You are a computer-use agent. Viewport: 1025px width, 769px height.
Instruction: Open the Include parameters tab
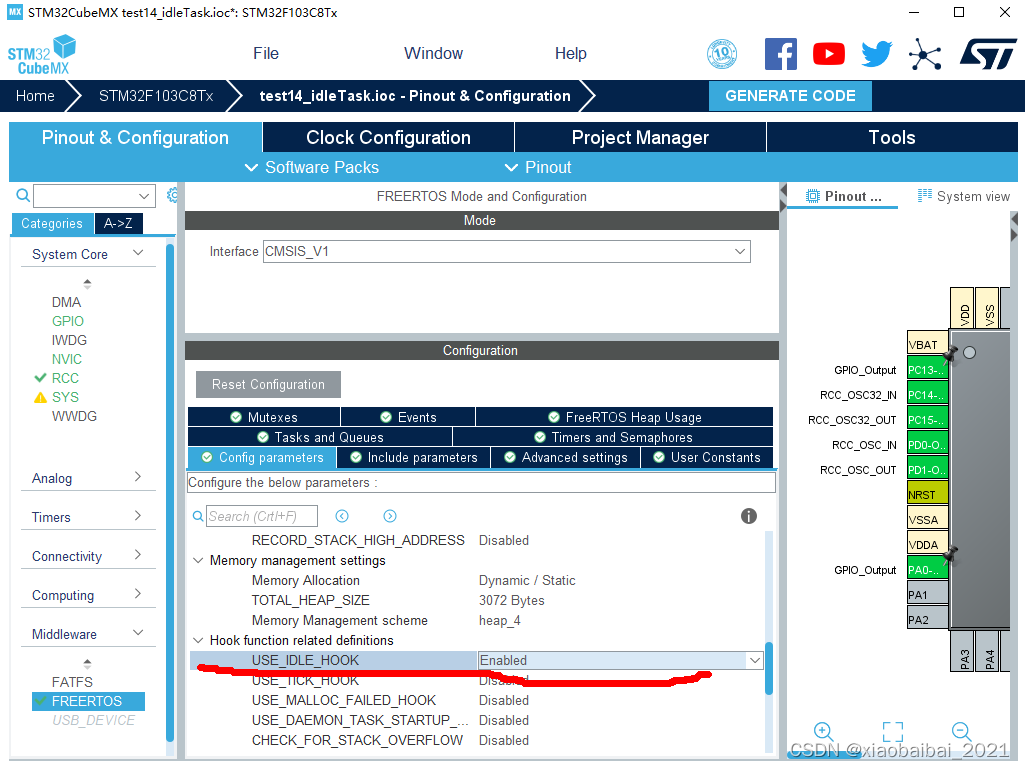coord(414,457)
